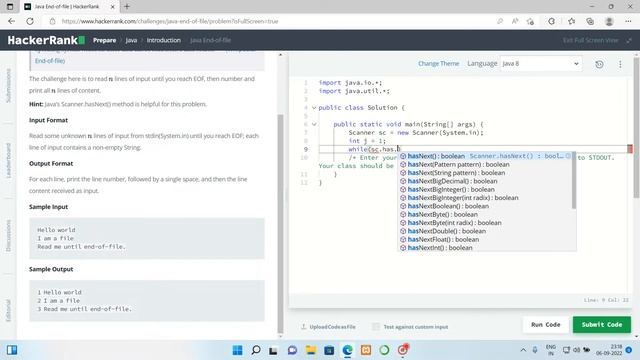Open Task View on the taskbar
The image size is (640, 360).
[x=273, y=350]
